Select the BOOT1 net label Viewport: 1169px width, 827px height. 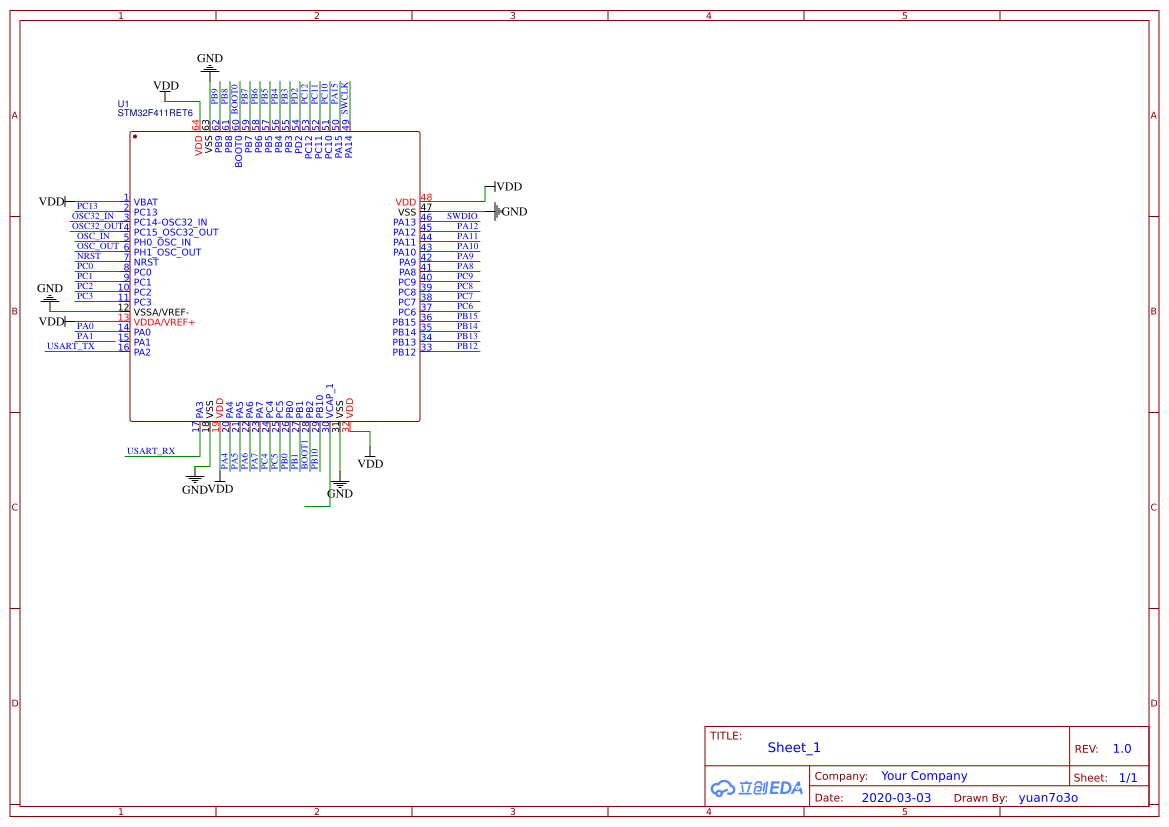click(x=304, y=454)
